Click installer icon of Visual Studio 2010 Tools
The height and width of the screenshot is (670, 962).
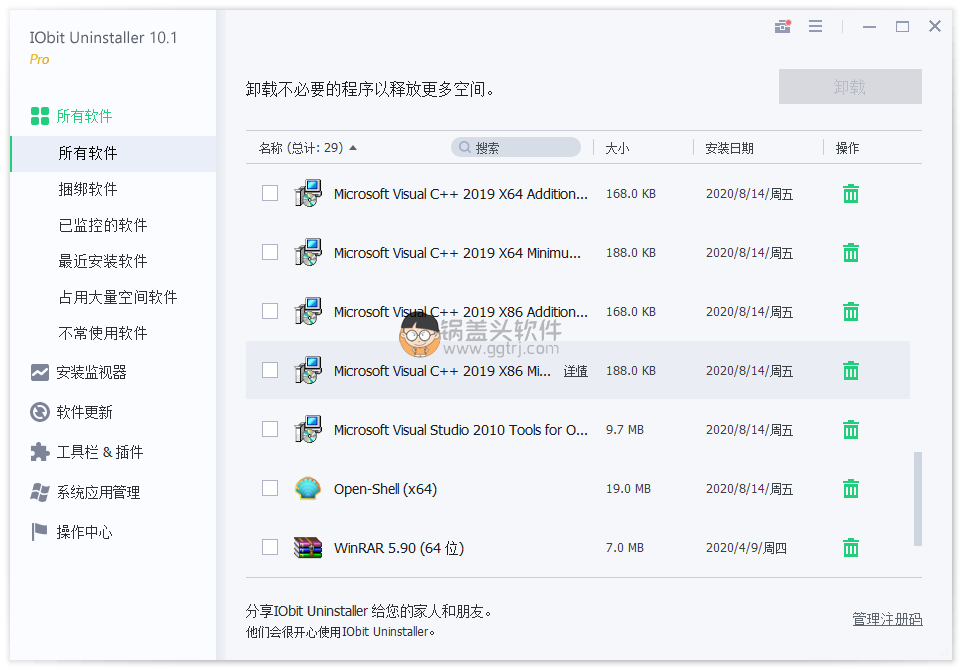point(308,429)
